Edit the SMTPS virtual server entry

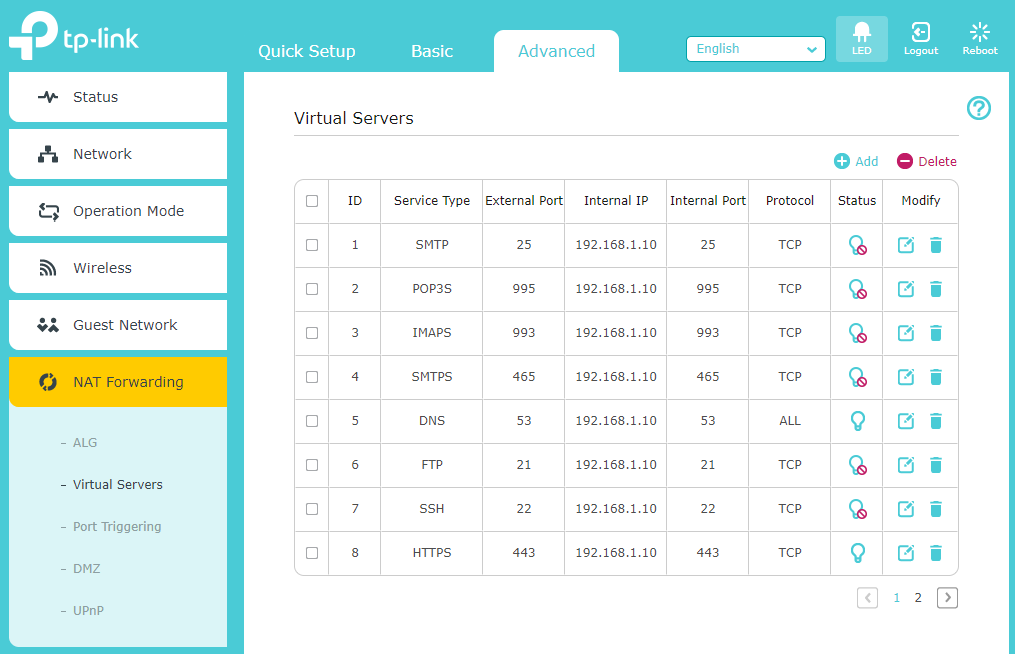pos(906,377)
